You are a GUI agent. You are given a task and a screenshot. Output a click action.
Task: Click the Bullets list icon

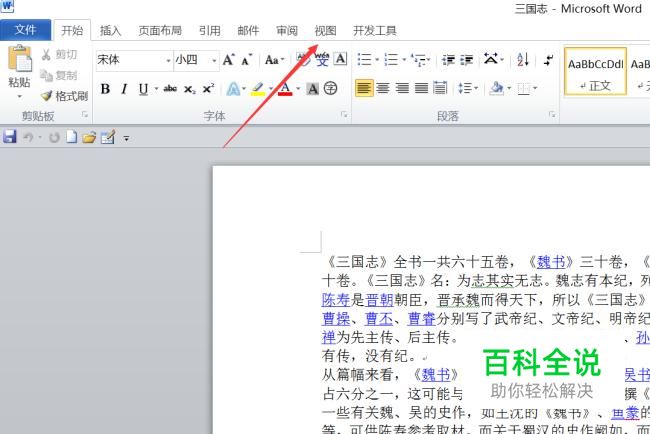(x=365, y=60)
